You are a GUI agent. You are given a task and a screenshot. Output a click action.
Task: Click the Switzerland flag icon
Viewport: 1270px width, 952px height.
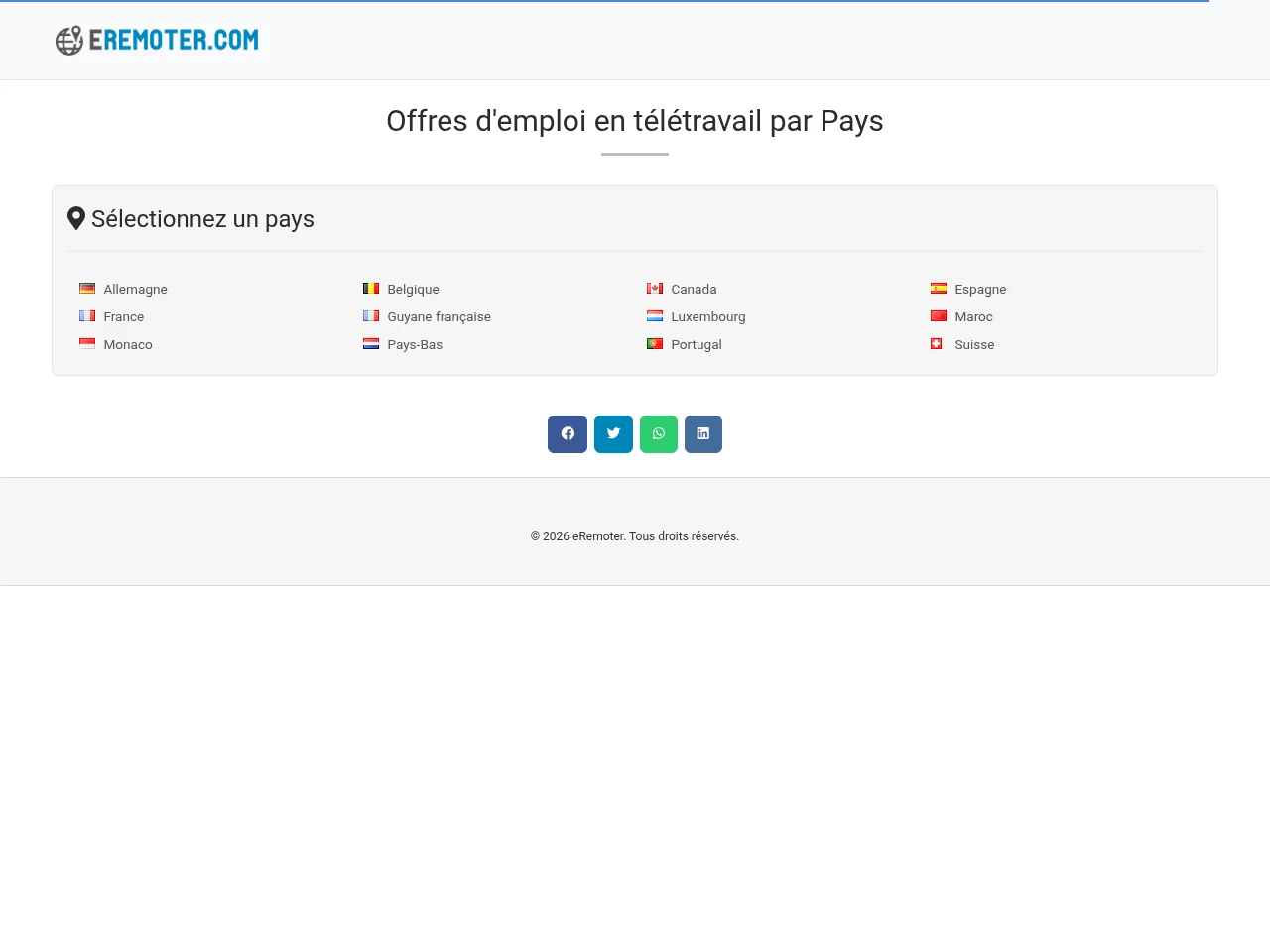click(x=937, y=344)
